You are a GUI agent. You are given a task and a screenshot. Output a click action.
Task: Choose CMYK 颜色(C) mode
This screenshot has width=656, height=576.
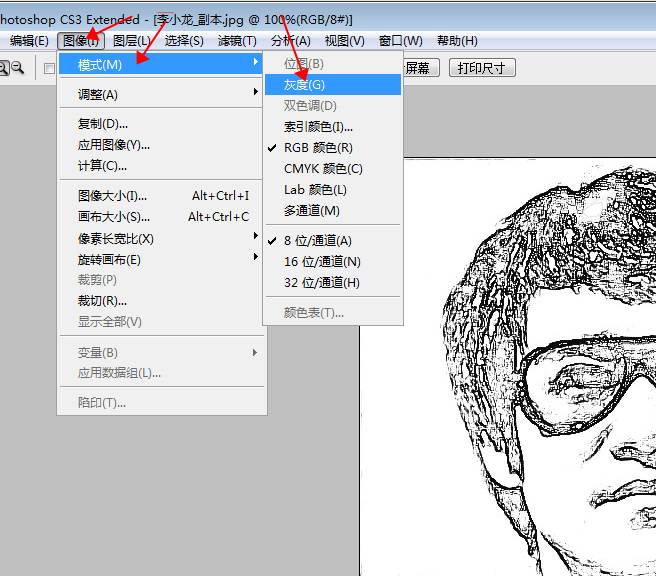pos(323,169)
